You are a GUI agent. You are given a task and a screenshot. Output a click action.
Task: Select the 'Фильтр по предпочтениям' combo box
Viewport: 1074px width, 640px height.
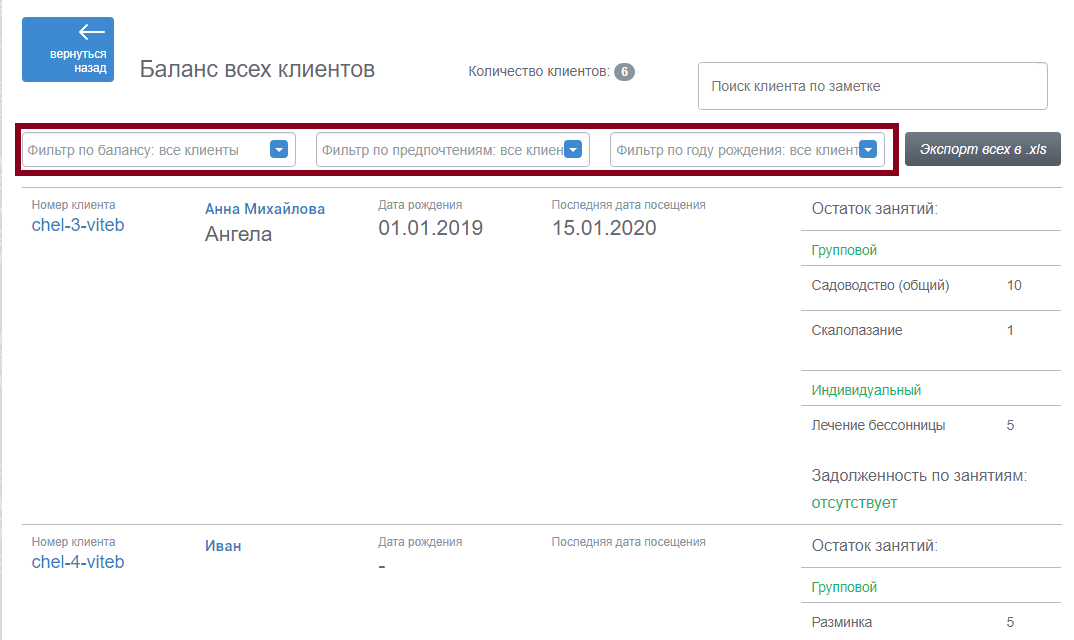click(453, 149)
